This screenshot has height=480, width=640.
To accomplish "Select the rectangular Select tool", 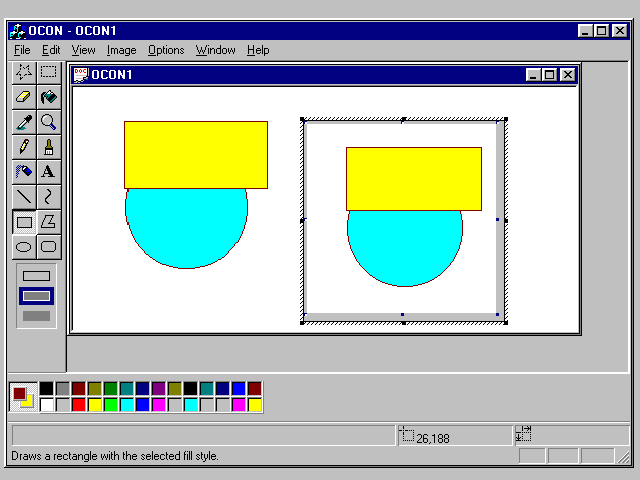I will 48,72.
